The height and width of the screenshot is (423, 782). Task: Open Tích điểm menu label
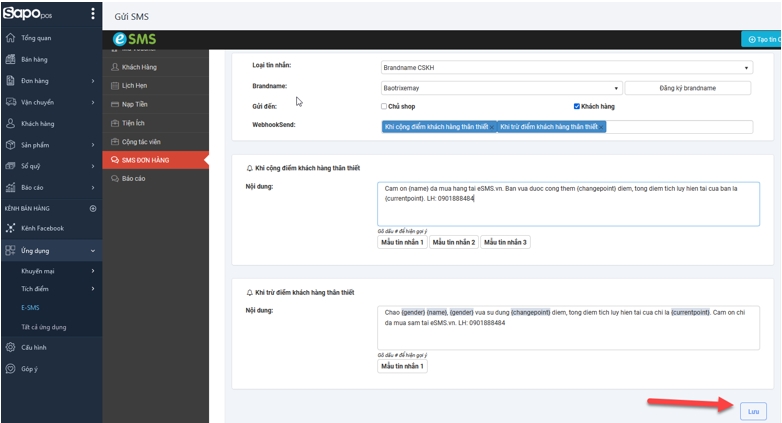[35, 289]
